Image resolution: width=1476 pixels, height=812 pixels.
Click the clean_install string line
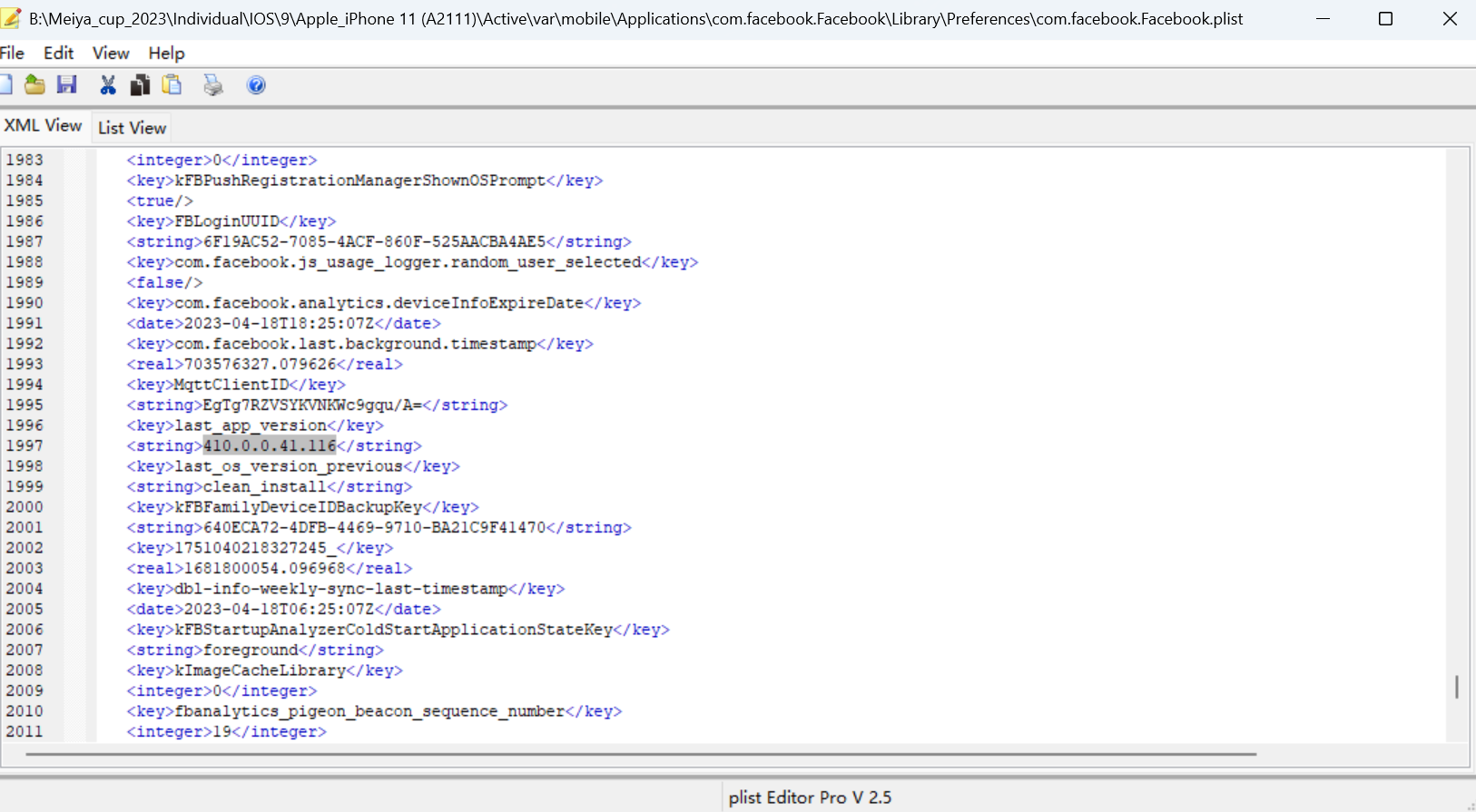(270, 486)
